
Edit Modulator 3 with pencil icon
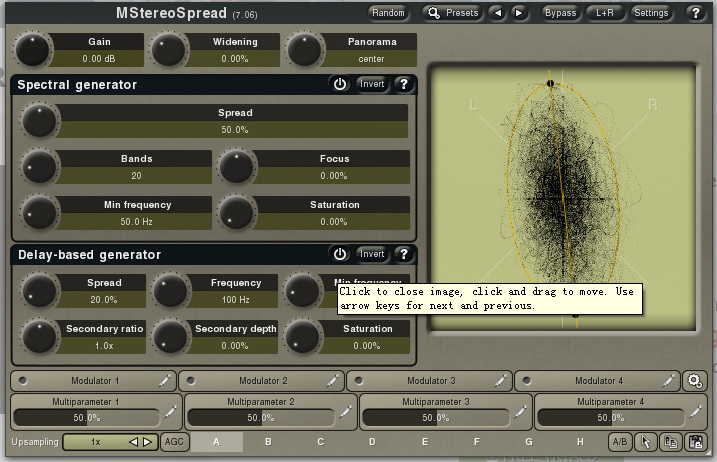point(501,381)
